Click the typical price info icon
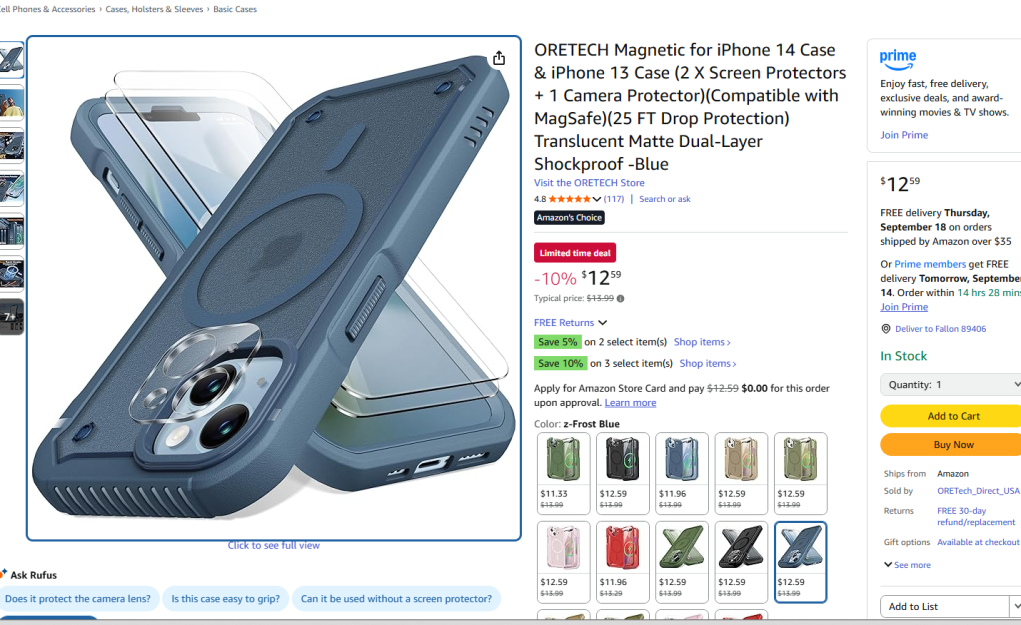The image size is (1021, 625). [x=621, y=299]
